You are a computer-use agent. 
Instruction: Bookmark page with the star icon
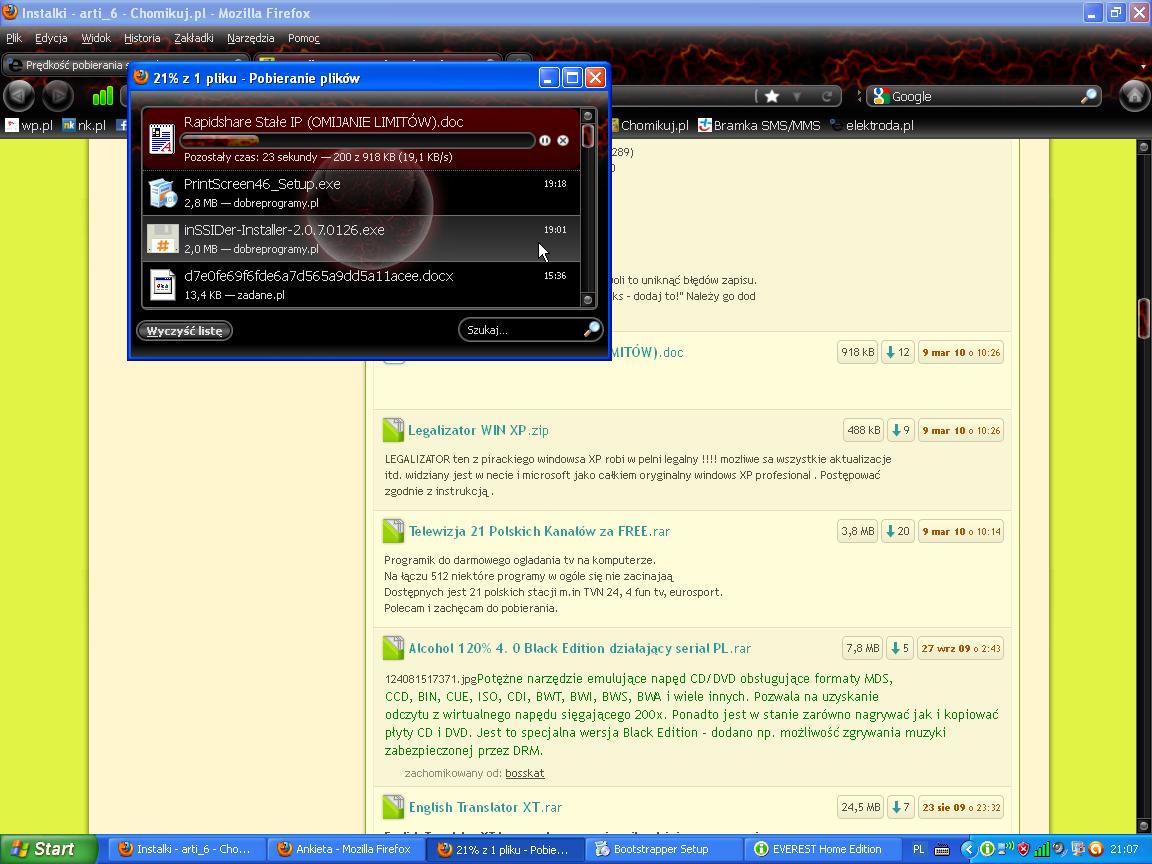coord(771,96)
